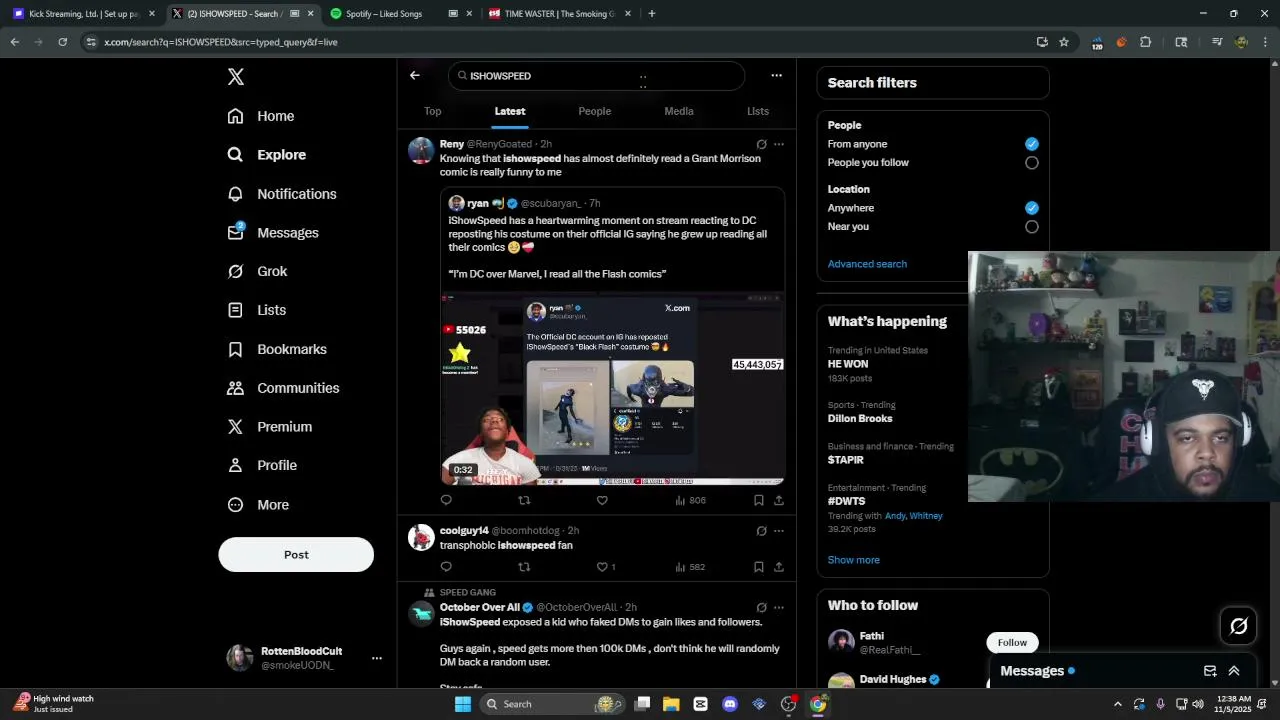
Task: Click Show more trends link
Action: [854, 560]
